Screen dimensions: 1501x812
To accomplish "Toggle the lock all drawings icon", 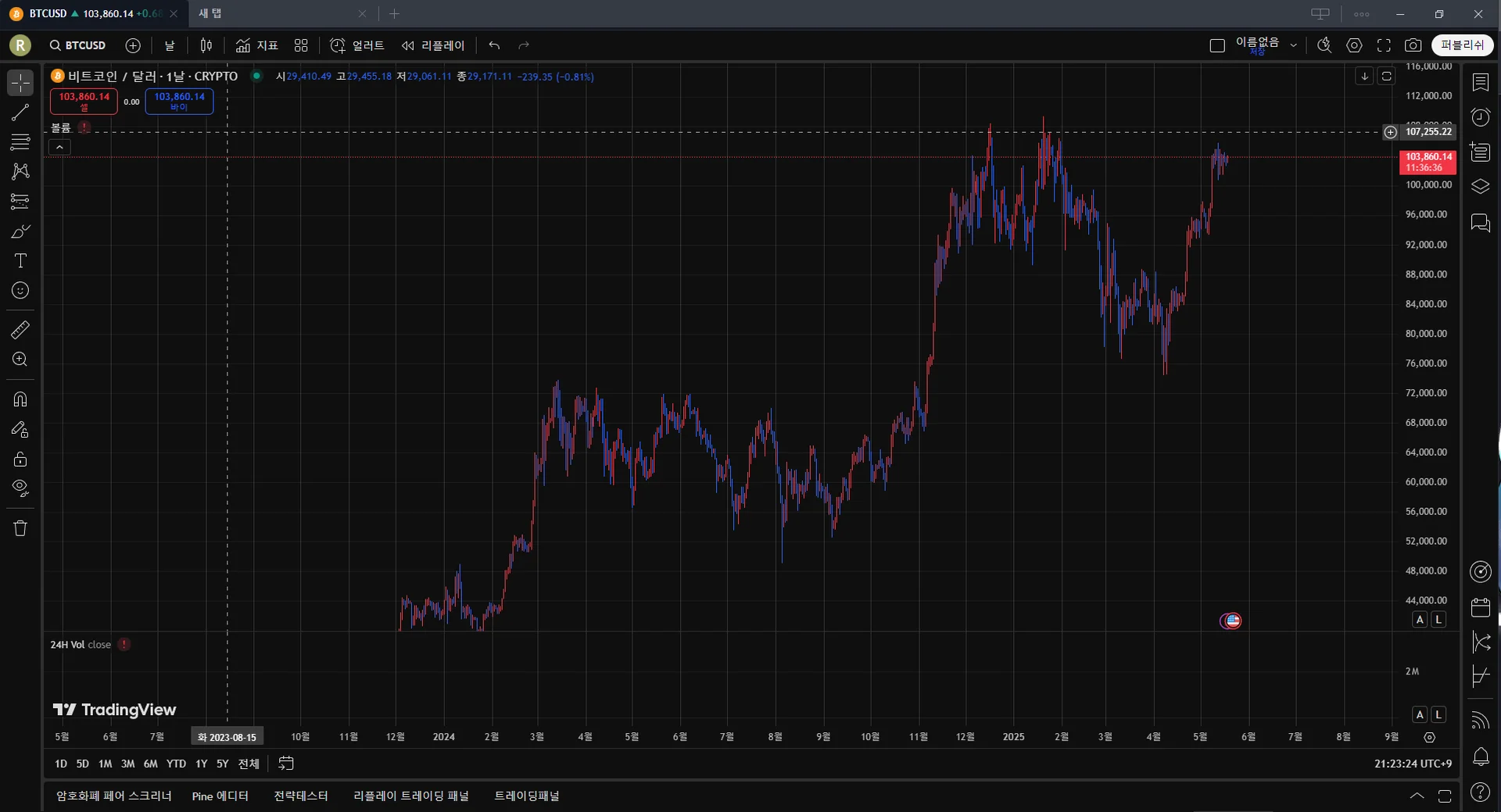I will click(x=20, y=459).
